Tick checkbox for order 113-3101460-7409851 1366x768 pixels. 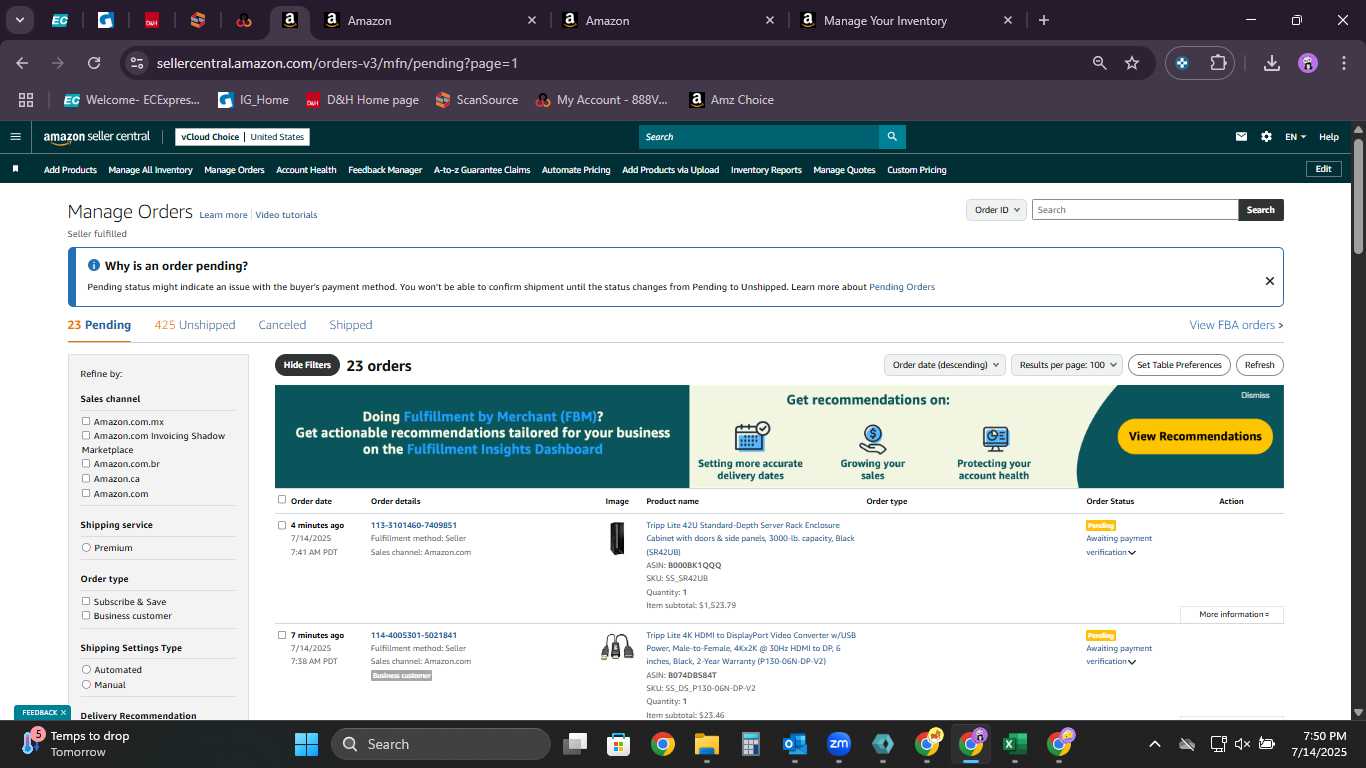coord(282,525)
